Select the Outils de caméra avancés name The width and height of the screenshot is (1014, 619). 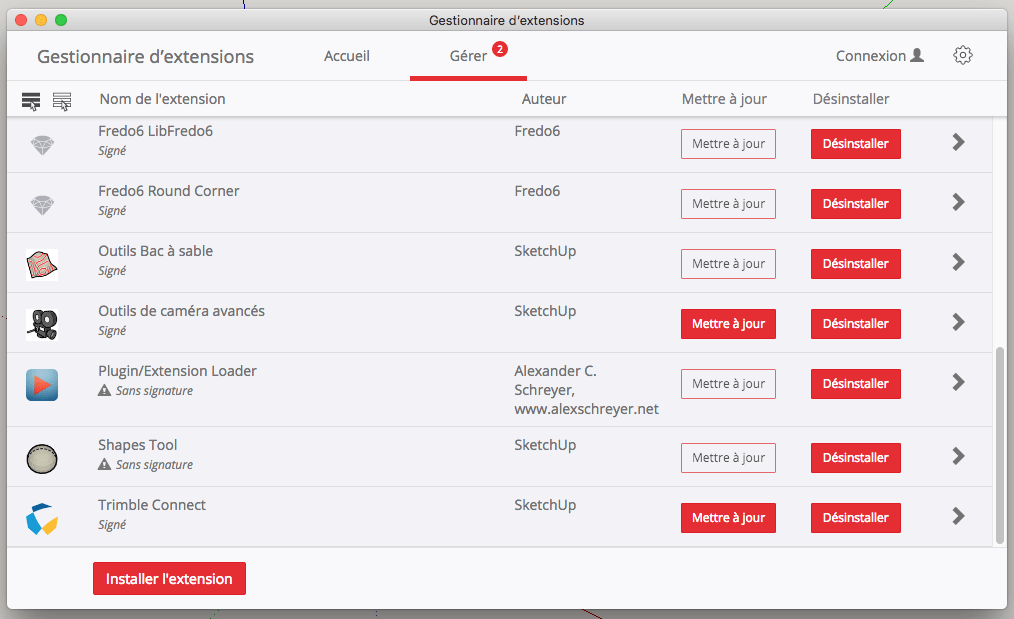click(x=182, y=311)
